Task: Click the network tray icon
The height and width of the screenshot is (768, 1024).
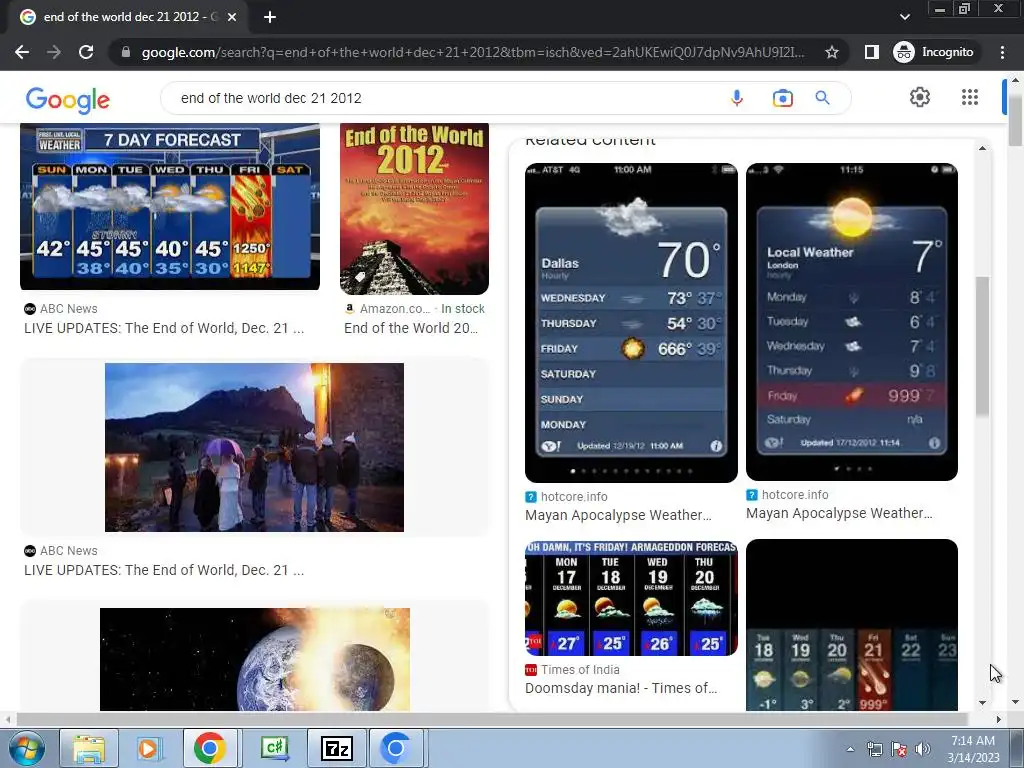Action: point(874,749)
